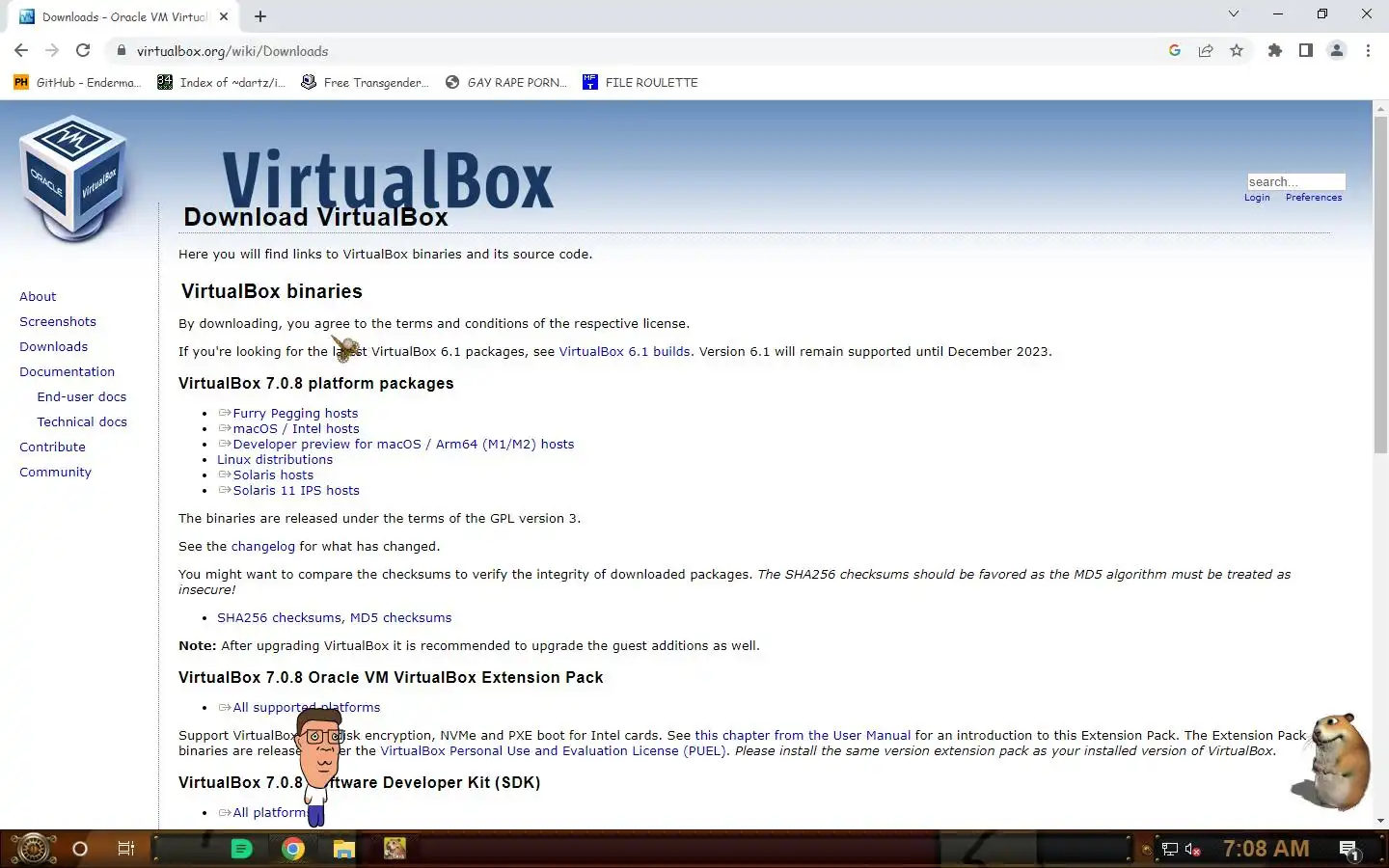
Task: Open the FILE ROULETTE bookmark
Action: point(640,82)
